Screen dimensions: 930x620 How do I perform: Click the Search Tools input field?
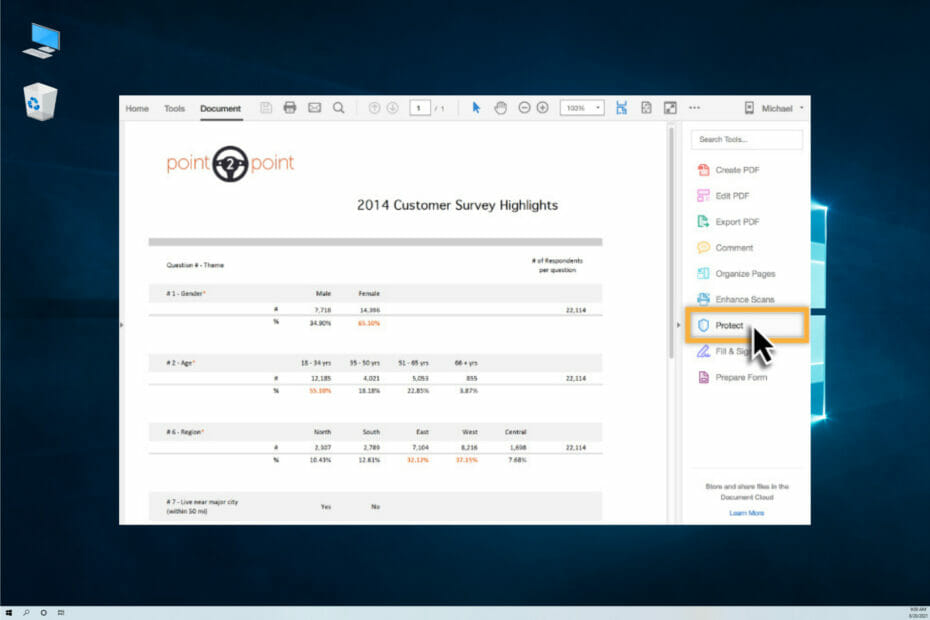pyautogui.click(x=747, y=139)
